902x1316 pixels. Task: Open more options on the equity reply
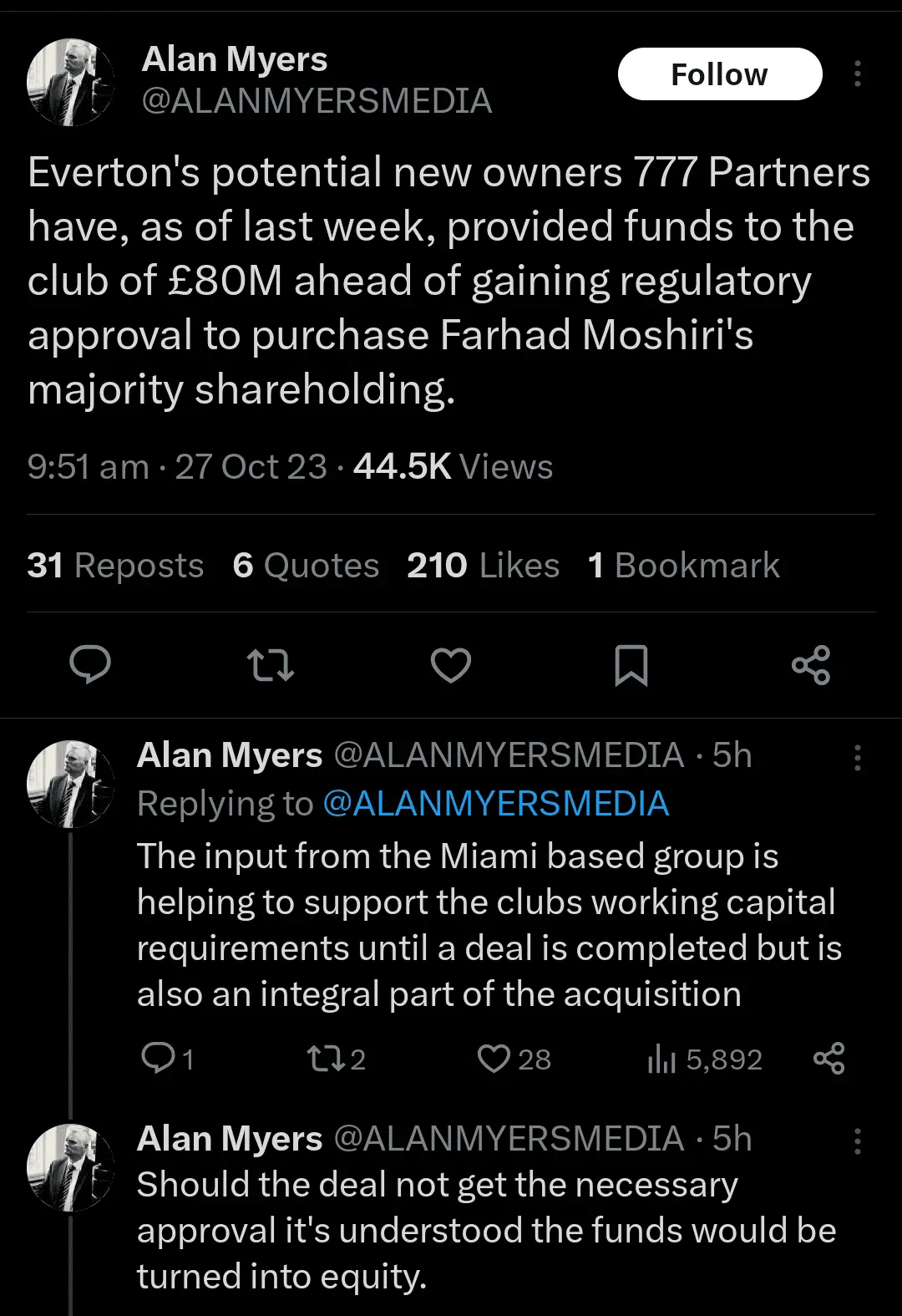(x=858, y=1141)
